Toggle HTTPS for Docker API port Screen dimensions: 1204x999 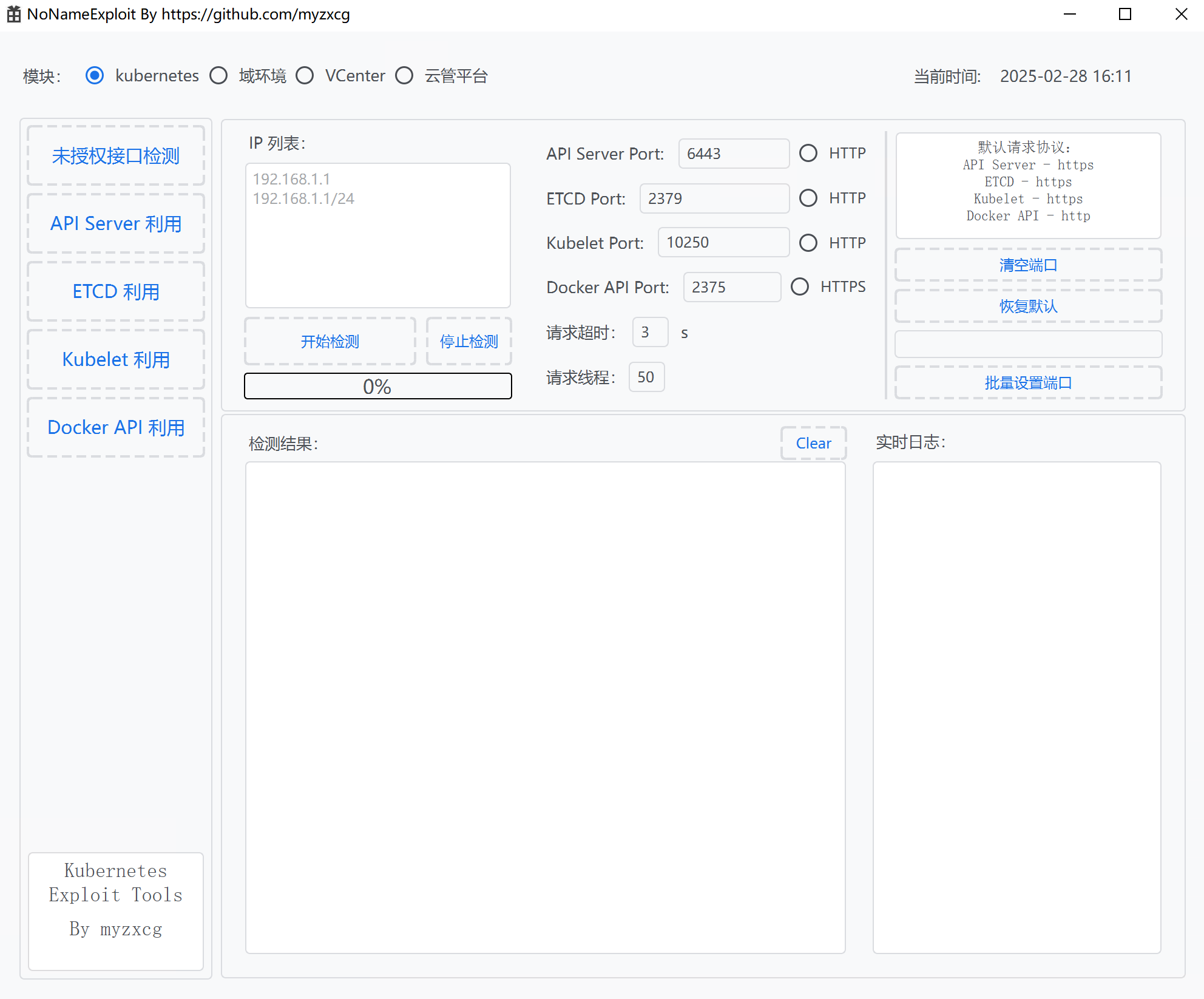coord(799,286)
